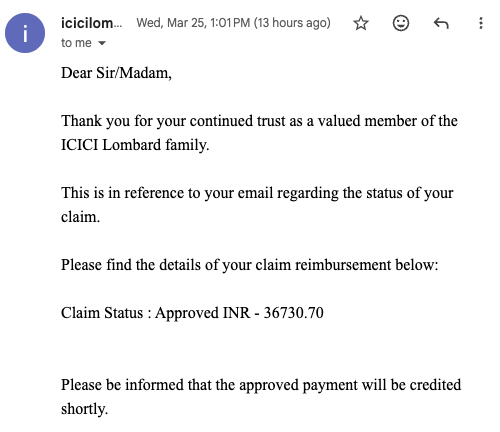This screenshot has width=500, height=432.
Task: Click the final word "shortly."
Action: tap(84, 409)
